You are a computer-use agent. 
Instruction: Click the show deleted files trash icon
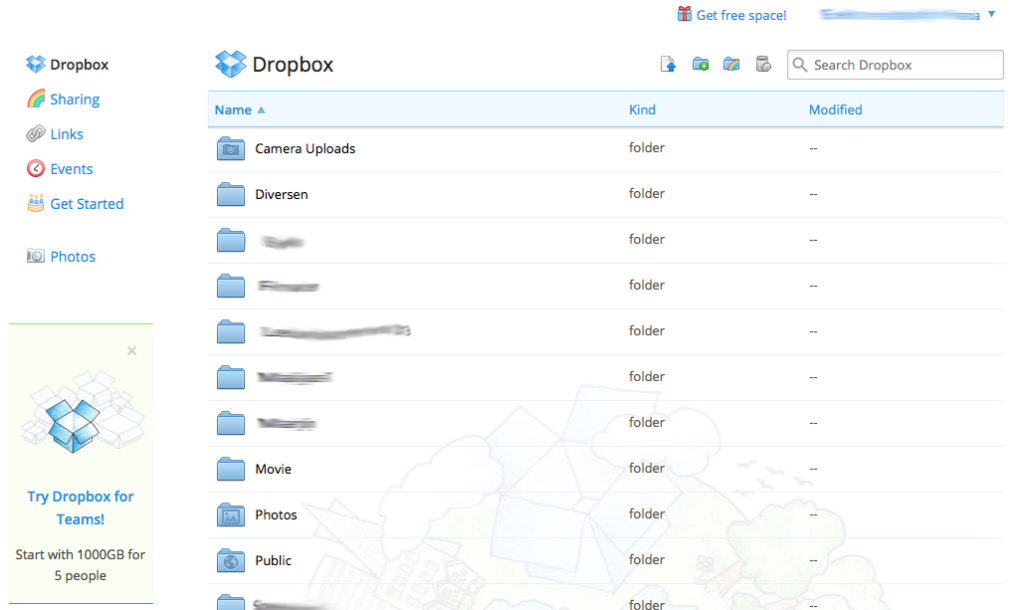point(762,63)
